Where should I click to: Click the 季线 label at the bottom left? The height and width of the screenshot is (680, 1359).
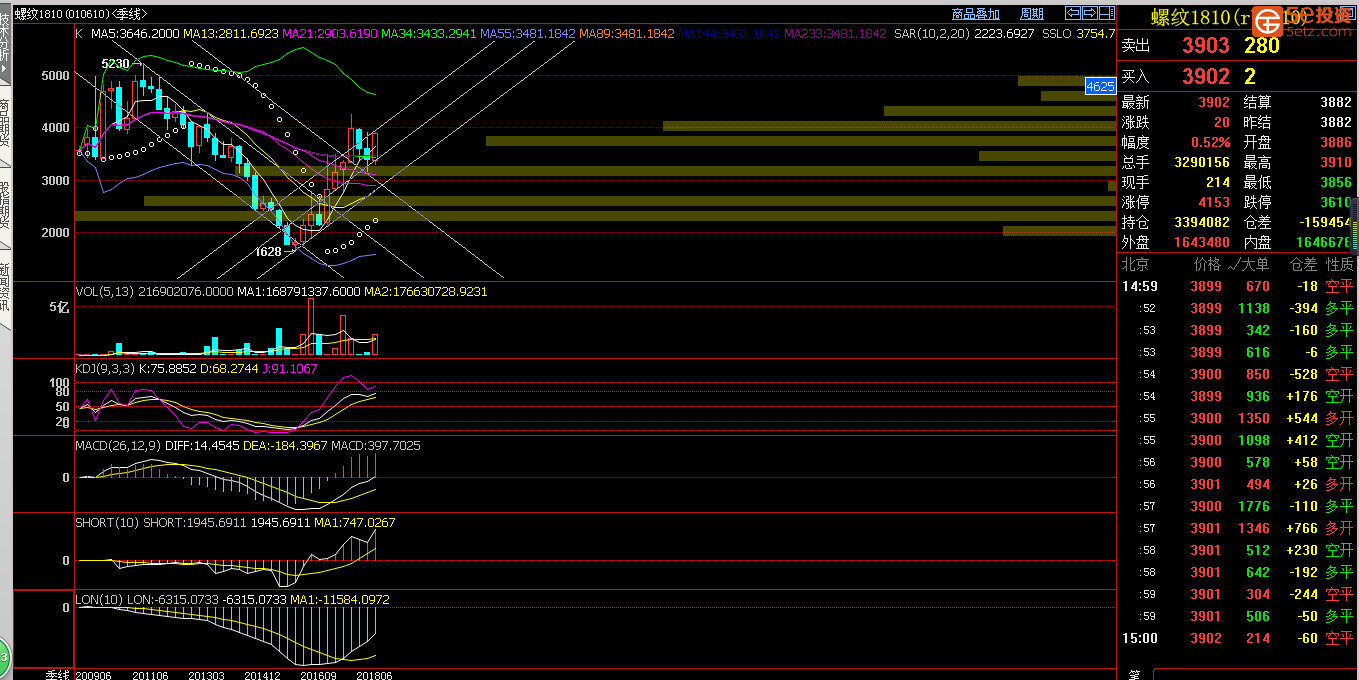[58, 675]
